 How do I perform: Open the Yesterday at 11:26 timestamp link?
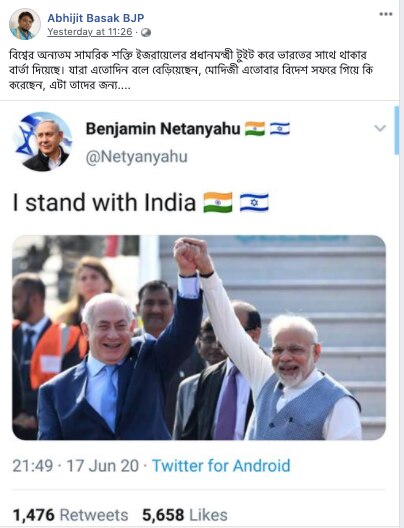90,32
